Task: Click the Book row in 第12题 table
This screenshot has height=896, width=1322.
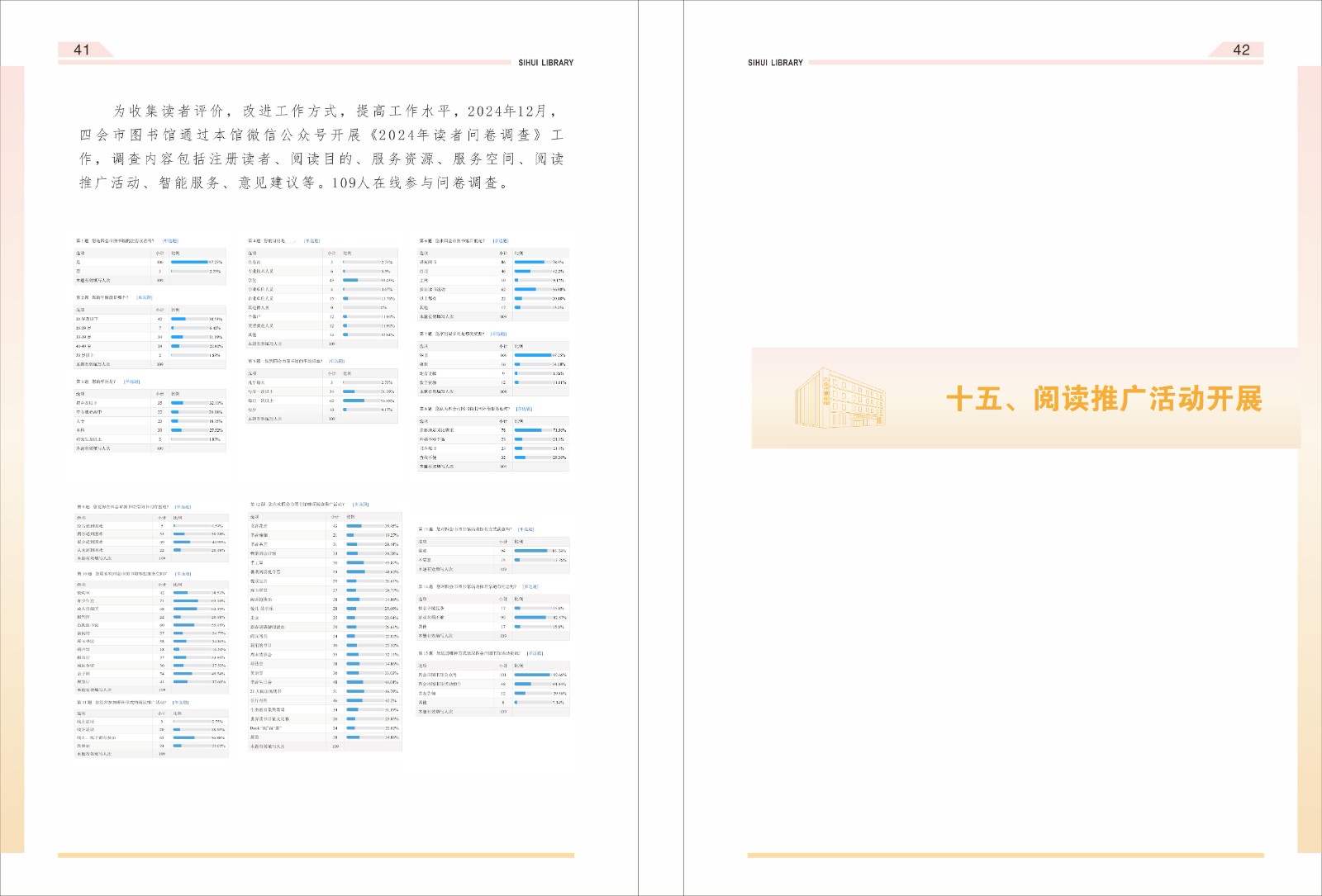Action: click(268, 728)
